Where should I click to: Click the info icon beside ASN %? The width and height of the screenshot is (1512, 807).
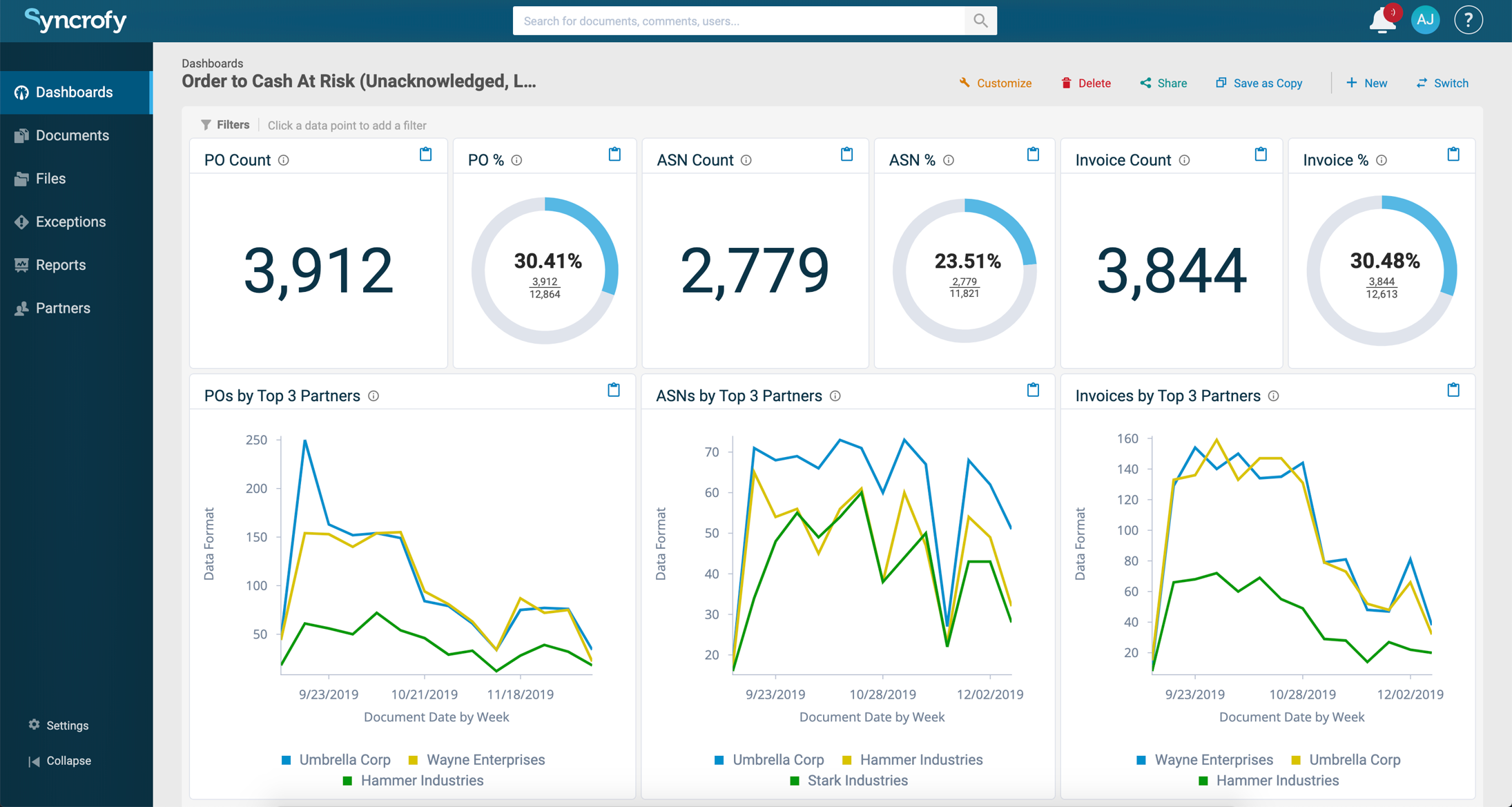coord(949,160)
